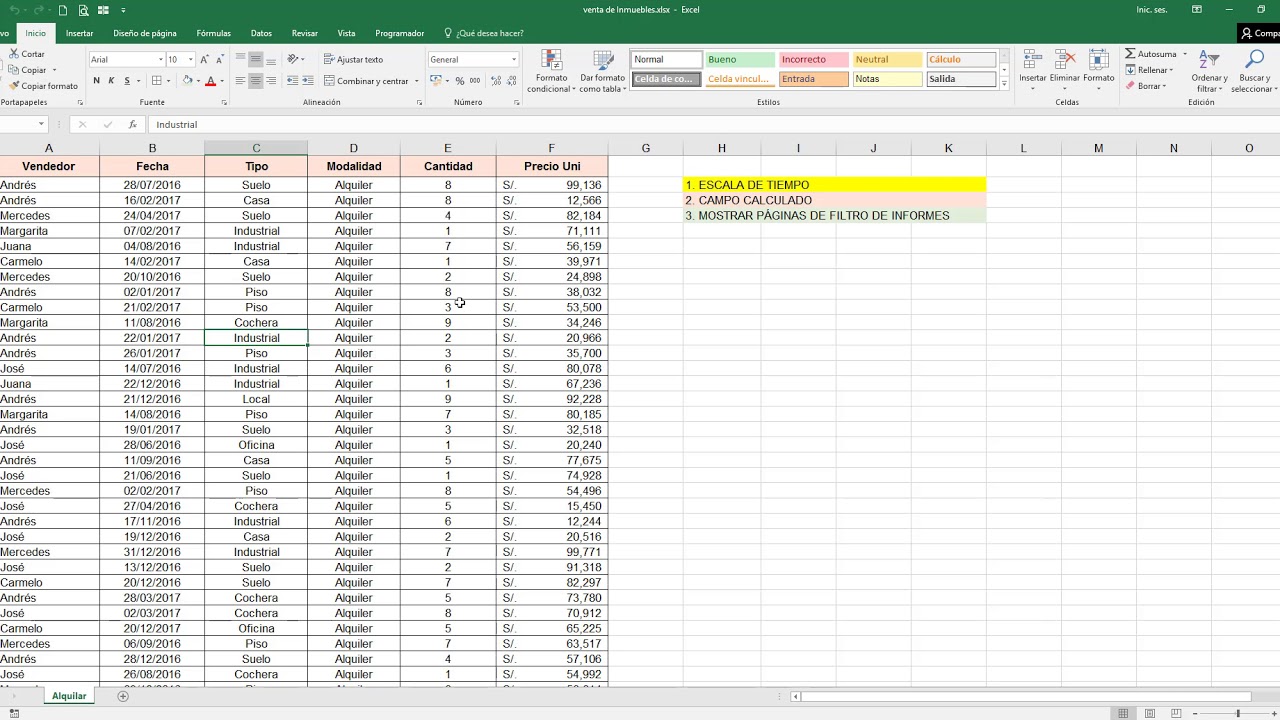Open the Rellenar dropdown
Viewport: 1280px width, 720px height.
tap(1151, 70)
